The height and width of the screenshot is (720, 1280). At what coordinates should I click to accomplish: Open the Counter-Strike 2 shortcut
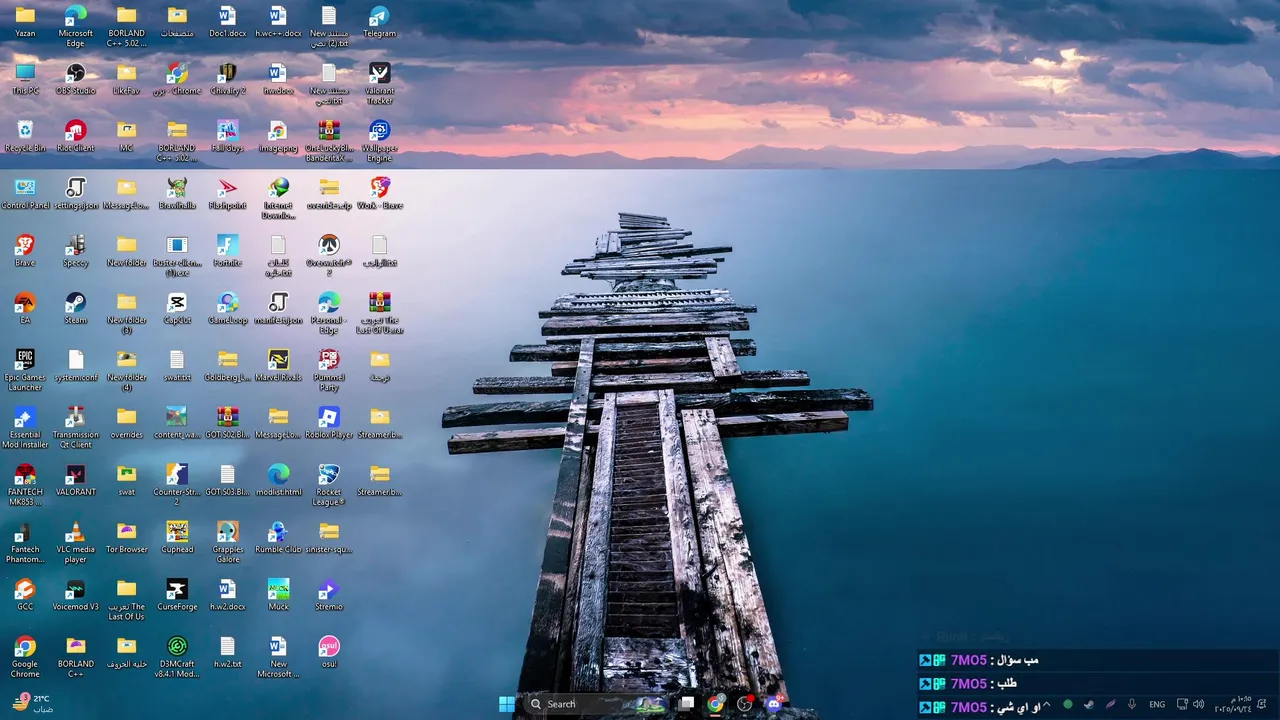click(x=177, y=483)
